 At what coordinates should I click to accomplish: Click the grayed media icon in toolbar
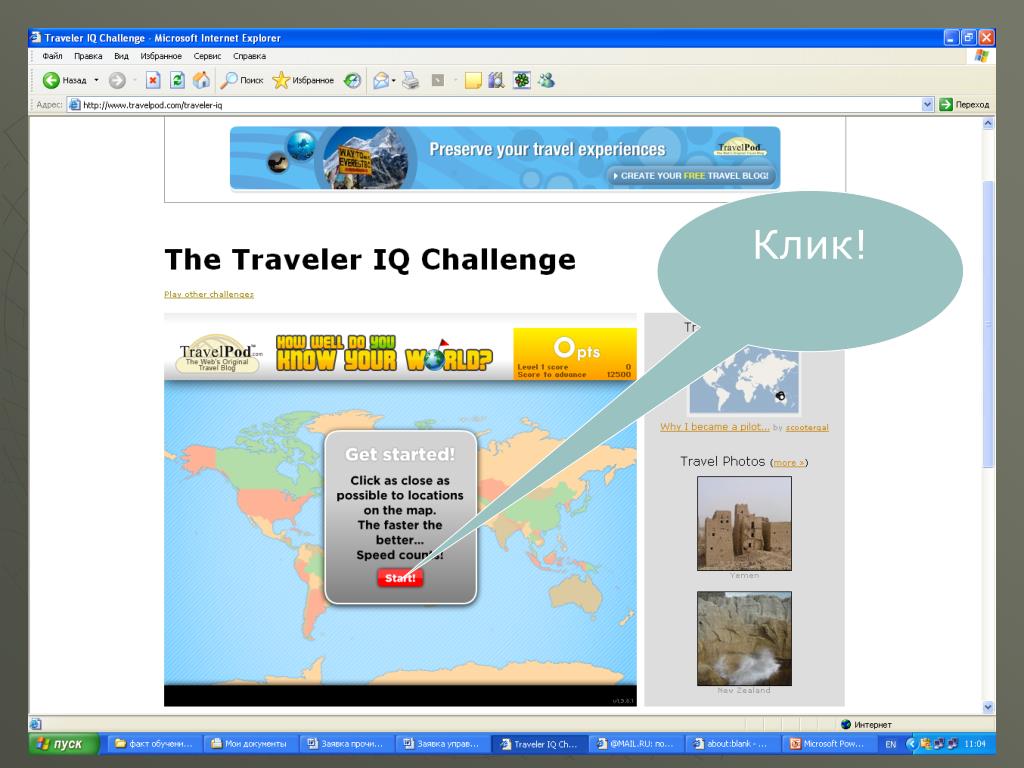[x=438, y=80]
